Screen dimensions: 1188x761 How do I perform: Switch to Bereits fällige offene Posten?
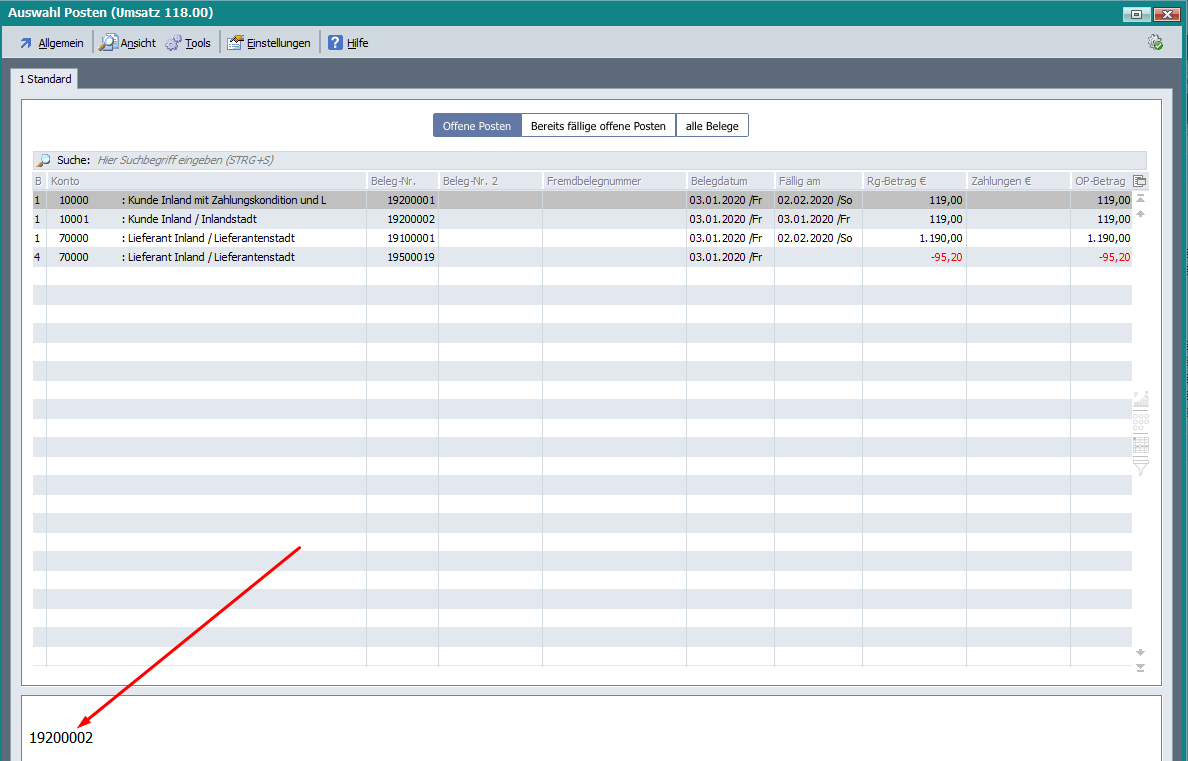click(598, 126)
